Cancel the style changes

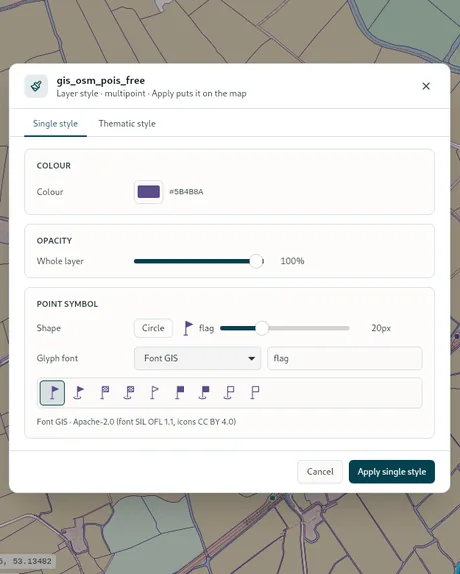click(320, 472)
